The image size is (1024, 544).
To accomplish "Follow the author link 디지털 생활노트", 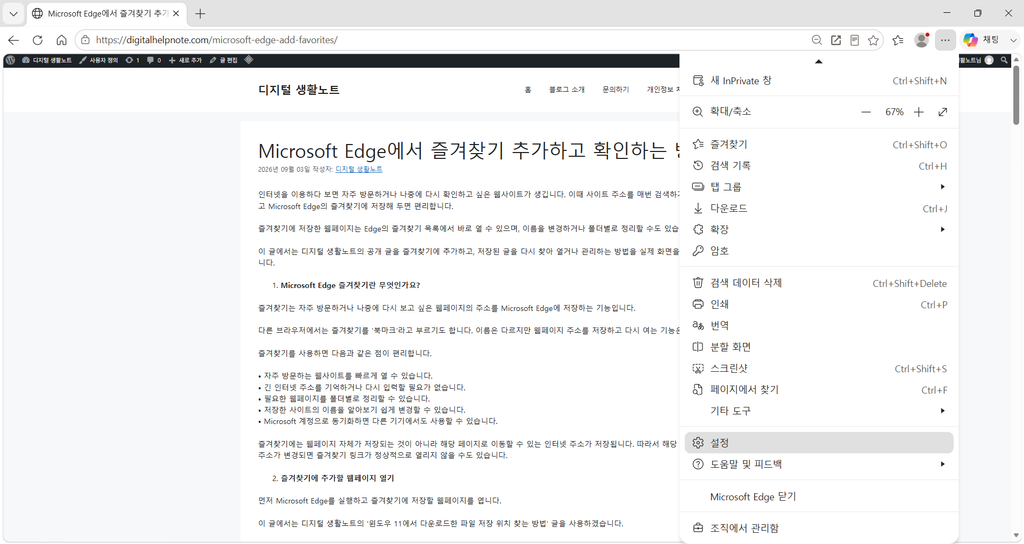I will tap(359, 169).
